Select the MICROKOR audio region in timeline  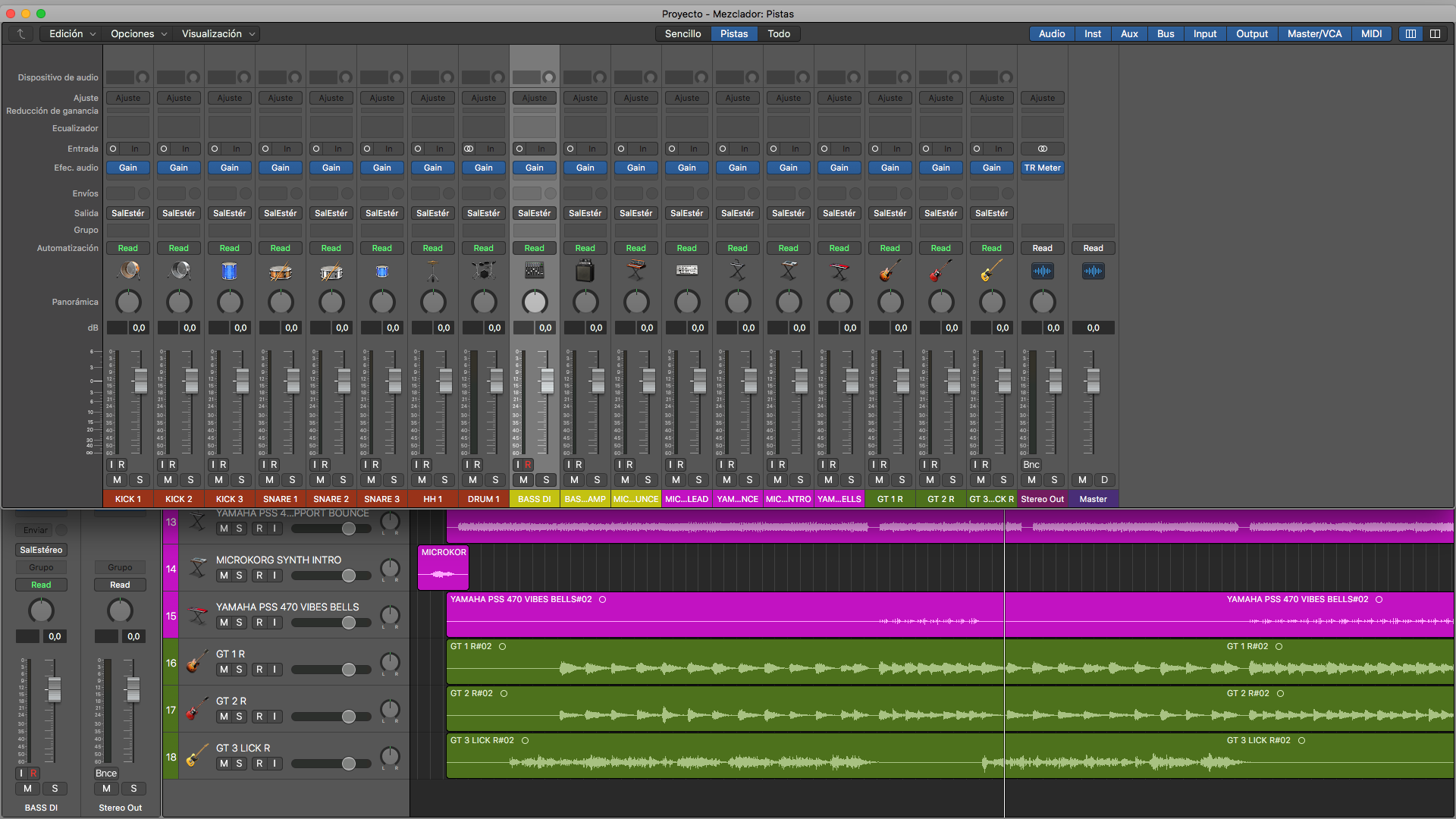[x=443, y=569]
